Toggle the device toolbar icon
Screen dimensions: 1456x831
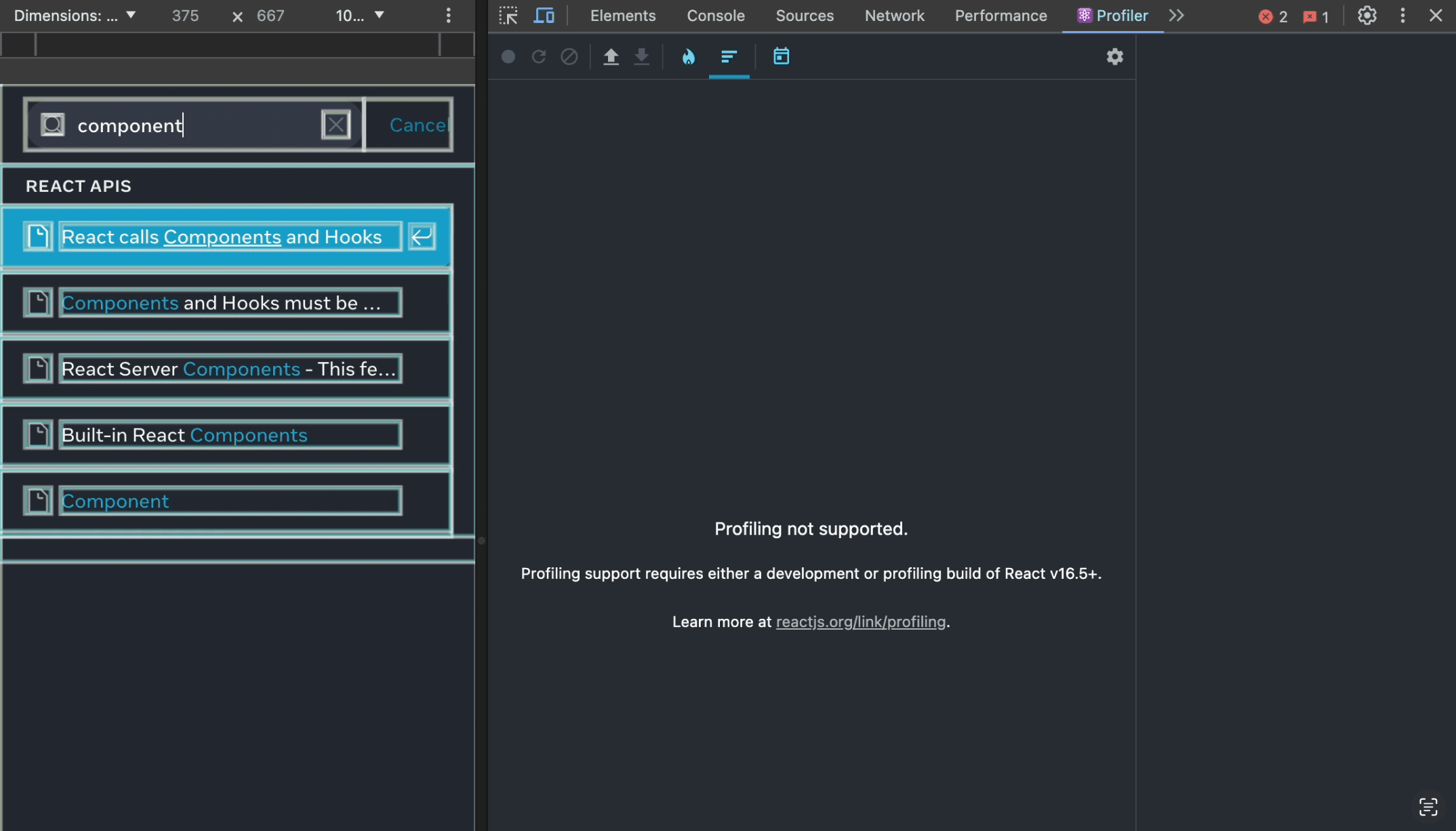pos(544,16)
